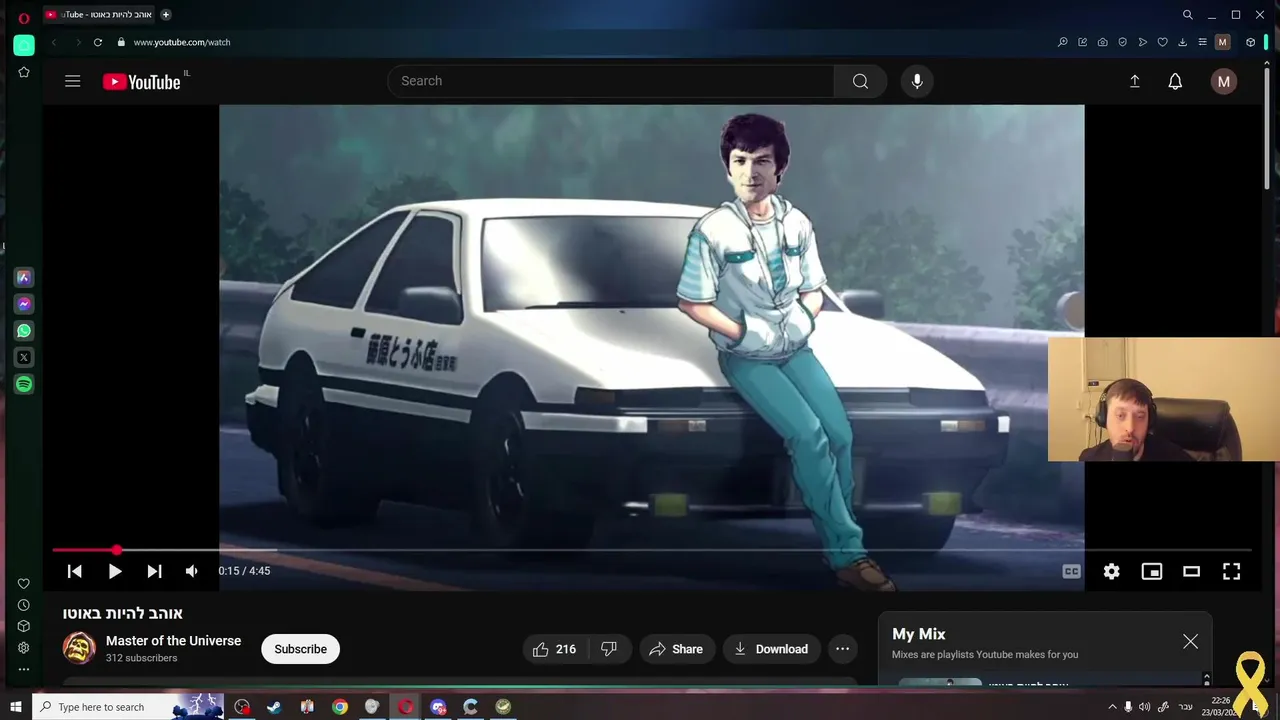Open Messenger in the Opera sidebar
1280x720 pixels.
[24, 304]
